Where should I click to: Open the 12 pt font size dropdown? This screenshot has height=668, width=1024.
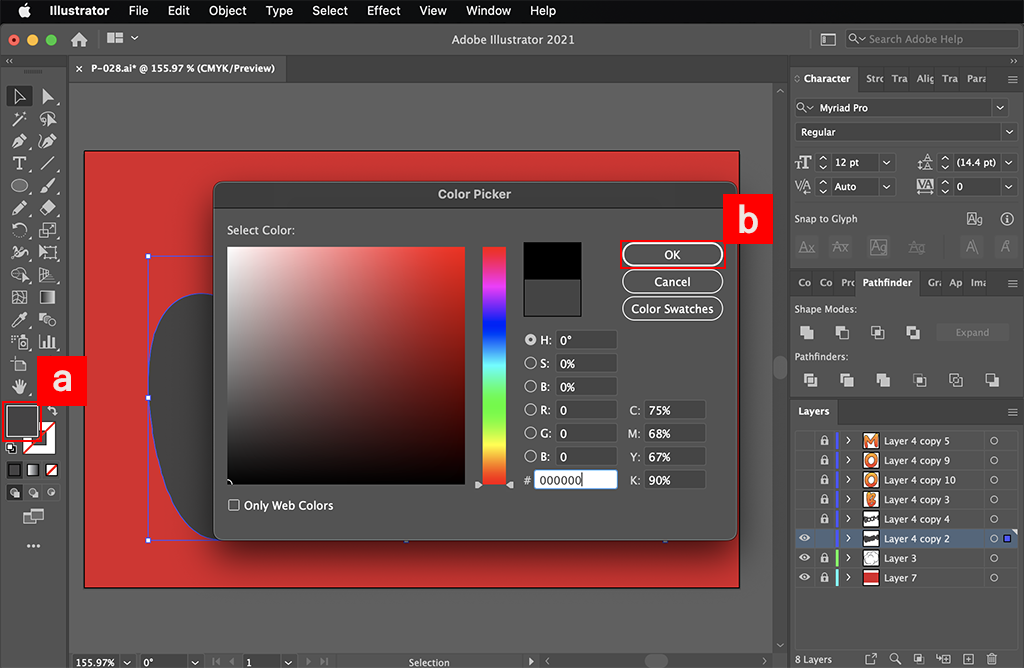[887, 163]
